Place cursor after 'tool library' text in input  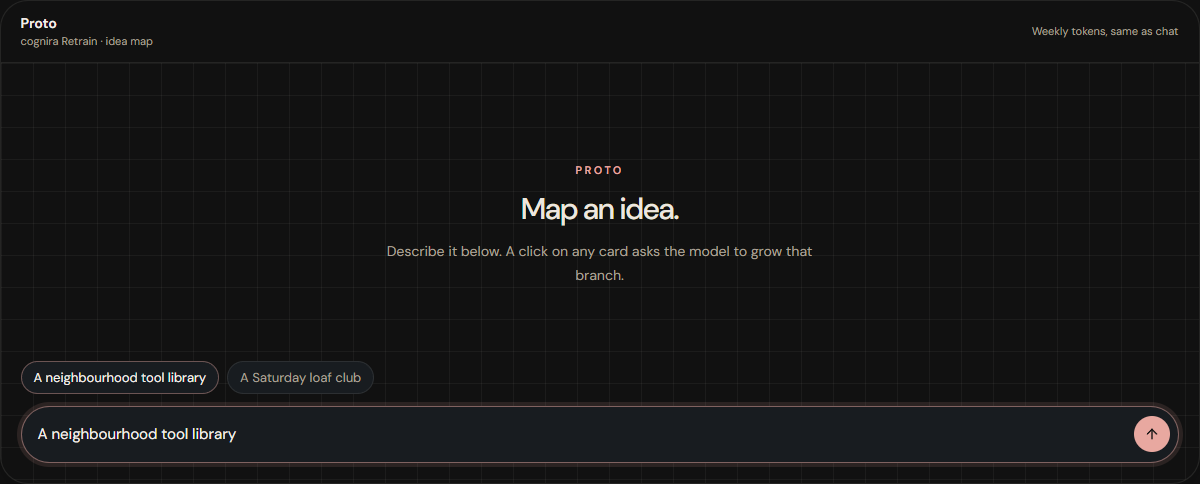(237, 434)
